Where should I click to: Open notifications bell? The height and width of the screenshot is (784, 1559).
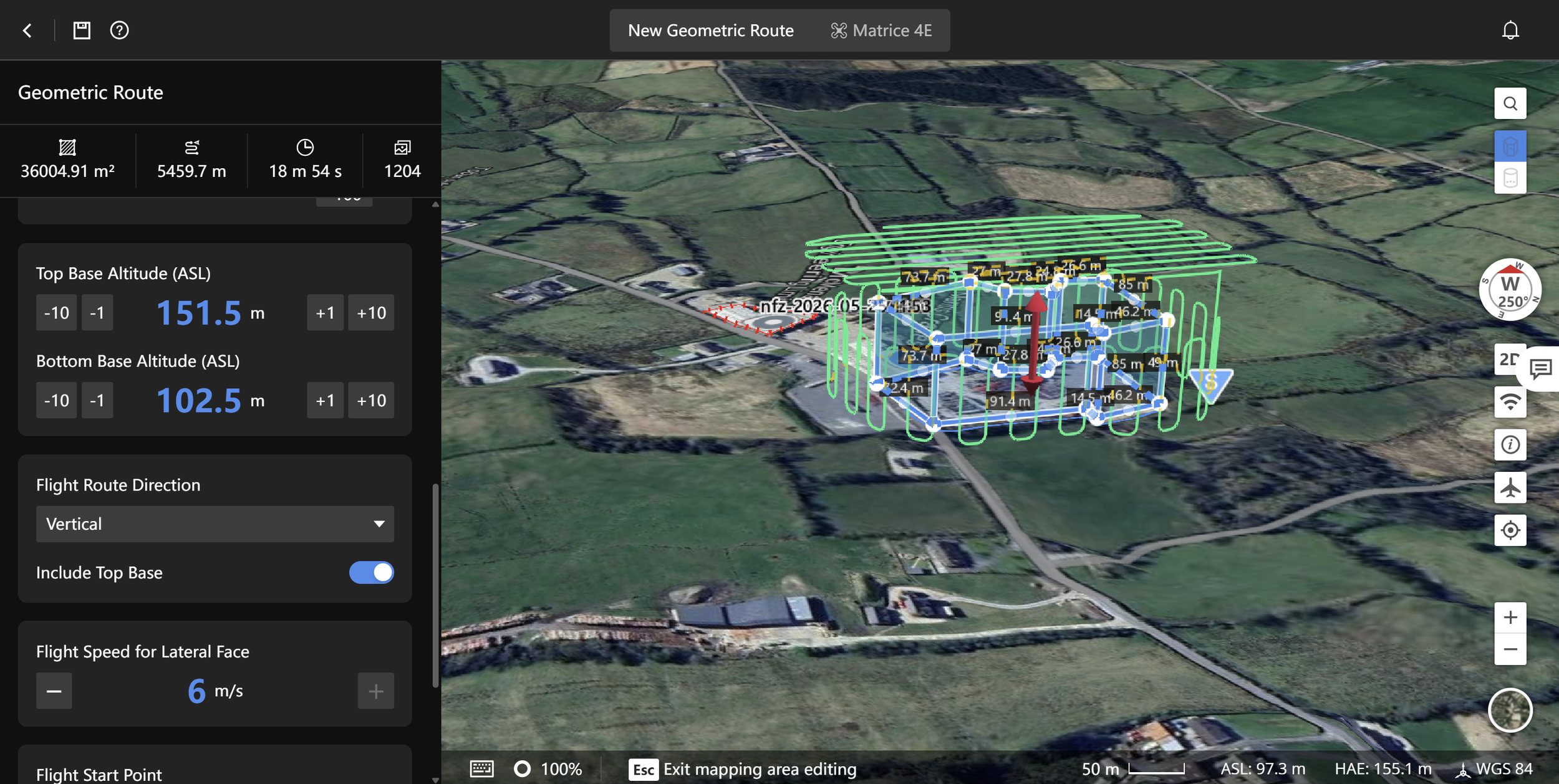pos(1510,30)
